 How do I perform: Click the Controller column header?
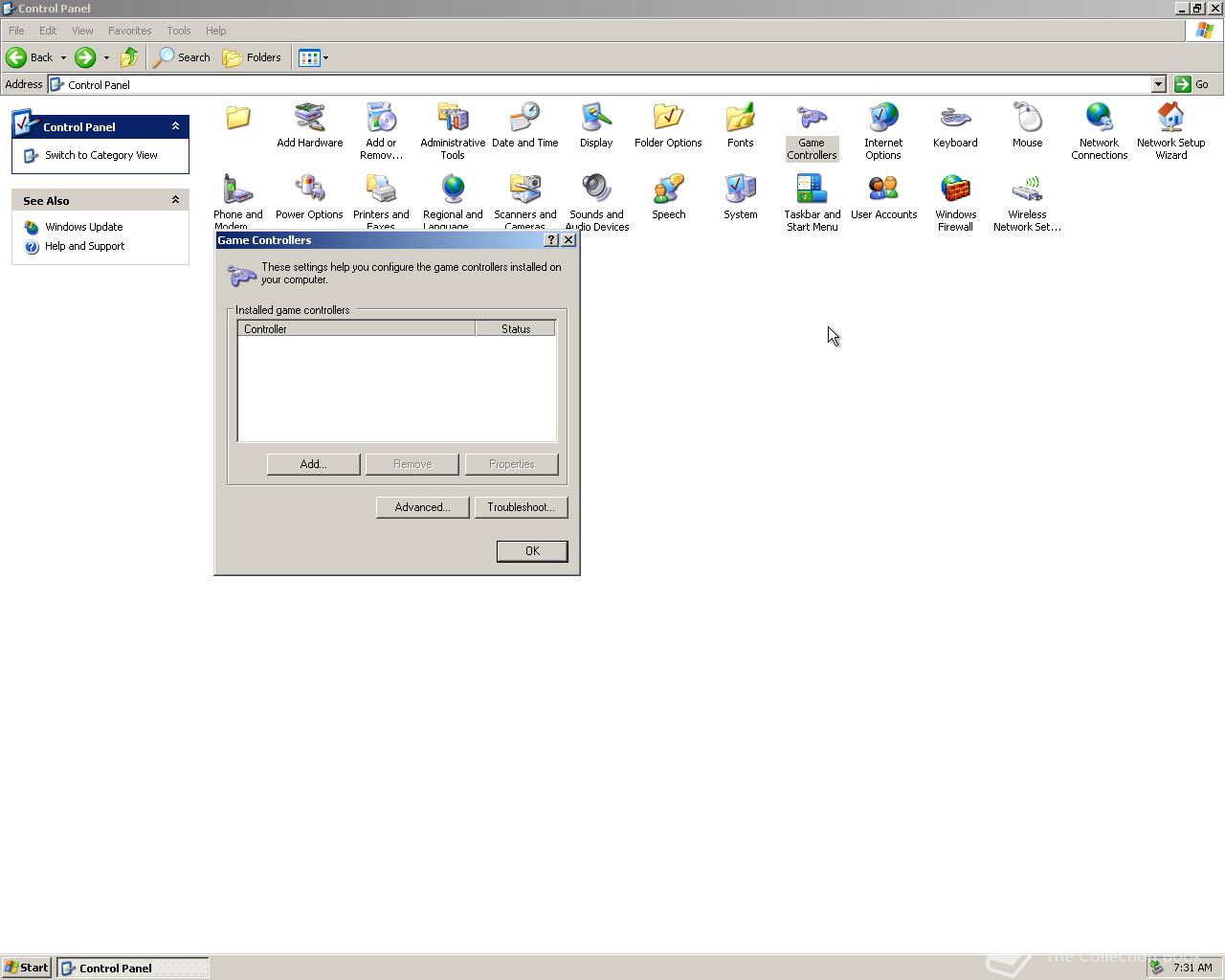[357, 329]
